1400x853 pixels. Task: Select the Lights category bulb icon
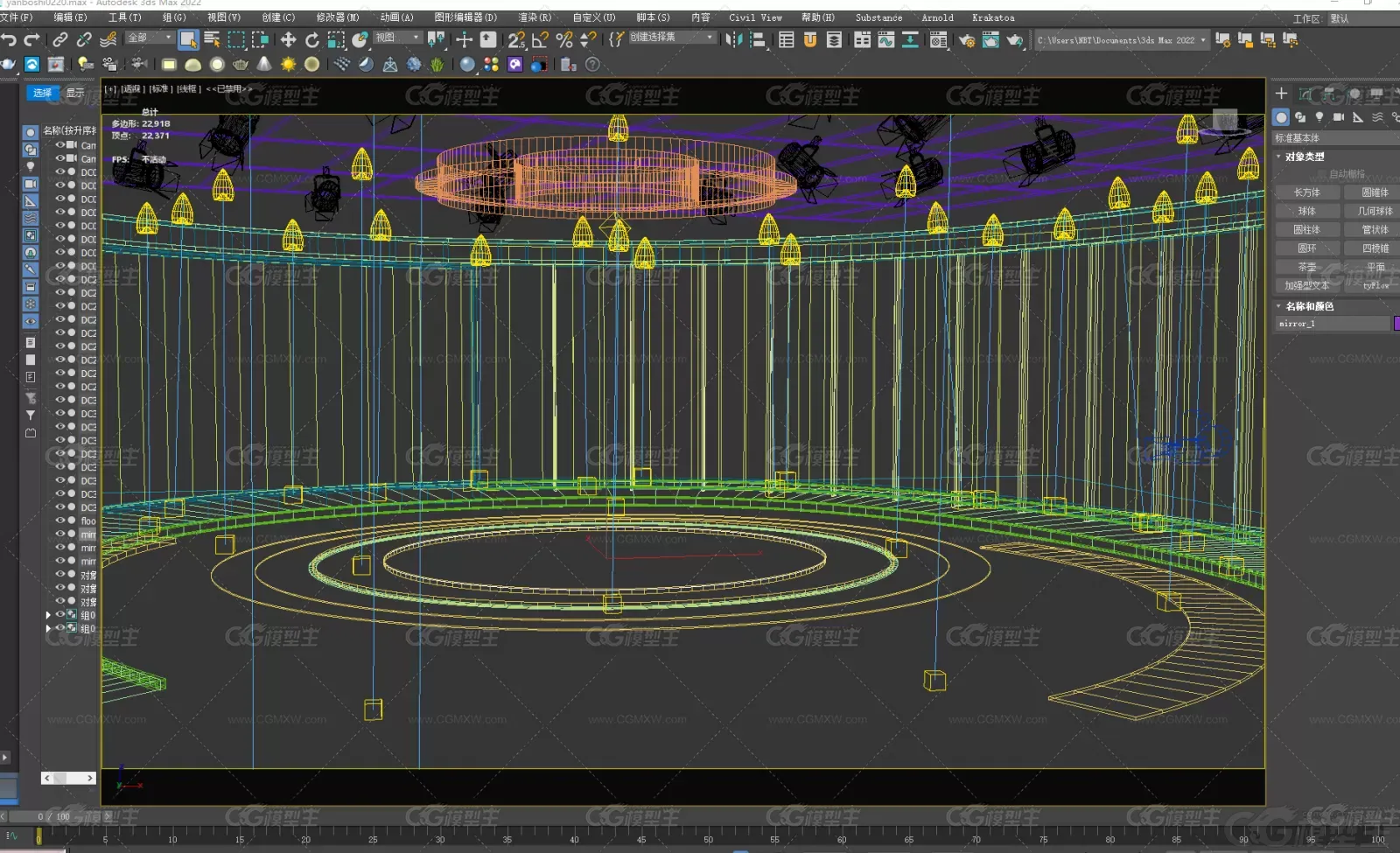coord(1319,116)
